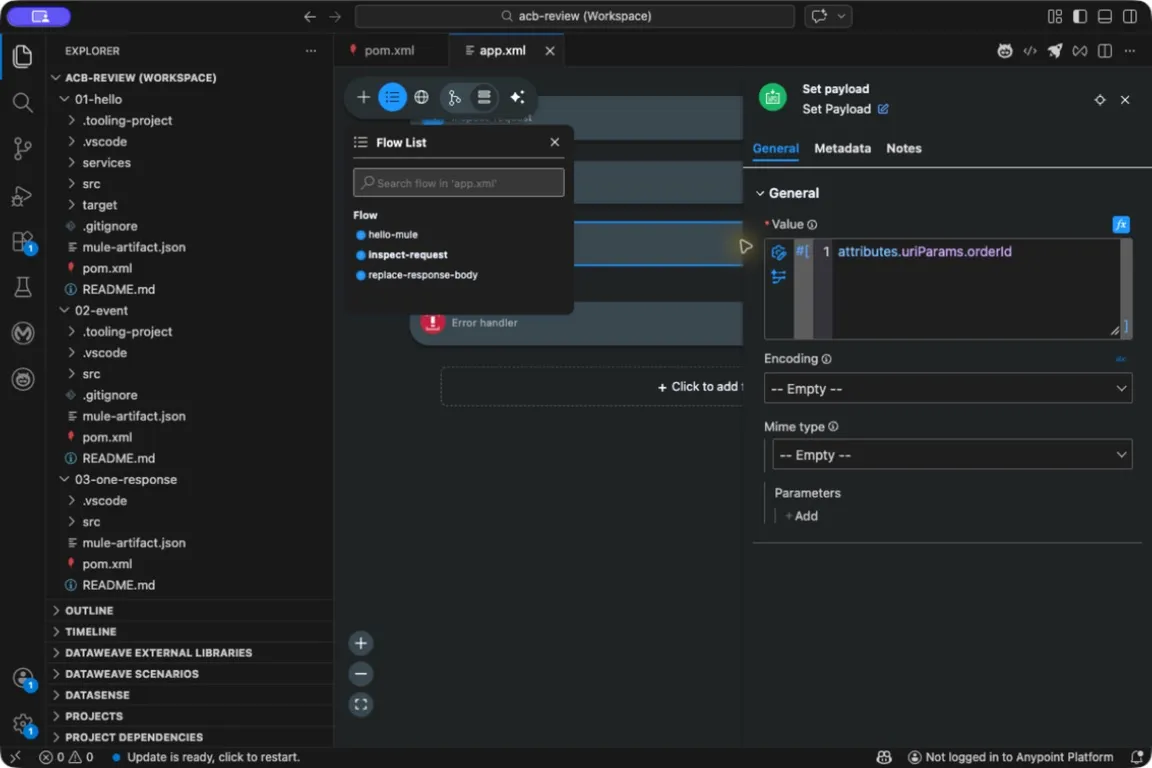Split the editor to the right

1104,51
